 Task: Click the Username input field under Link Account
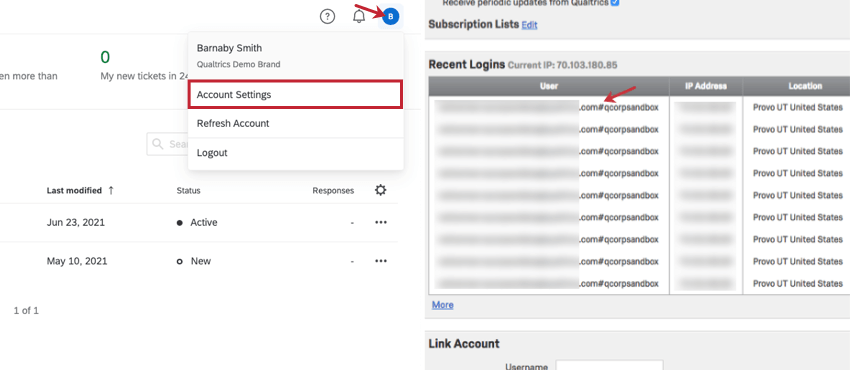[x=609, y=365]
